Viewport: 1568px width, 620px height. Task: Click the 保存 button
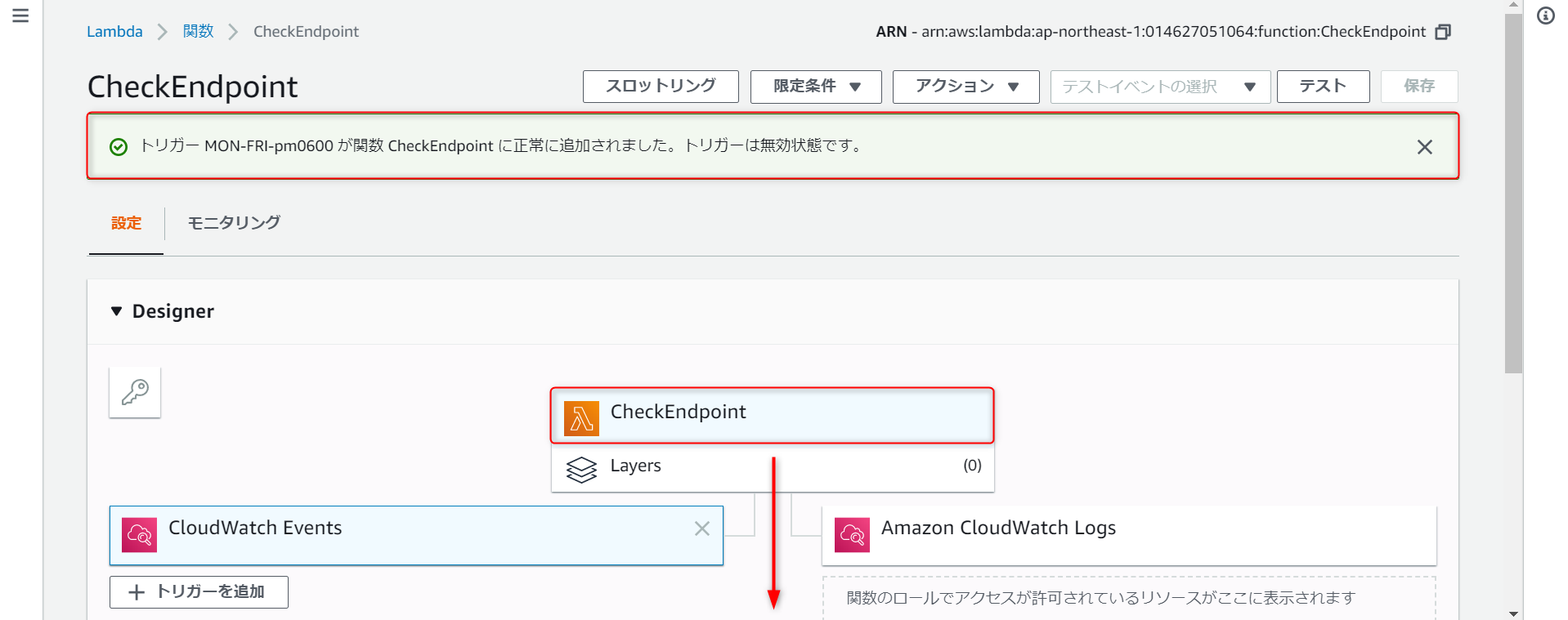coord(1419,87)
